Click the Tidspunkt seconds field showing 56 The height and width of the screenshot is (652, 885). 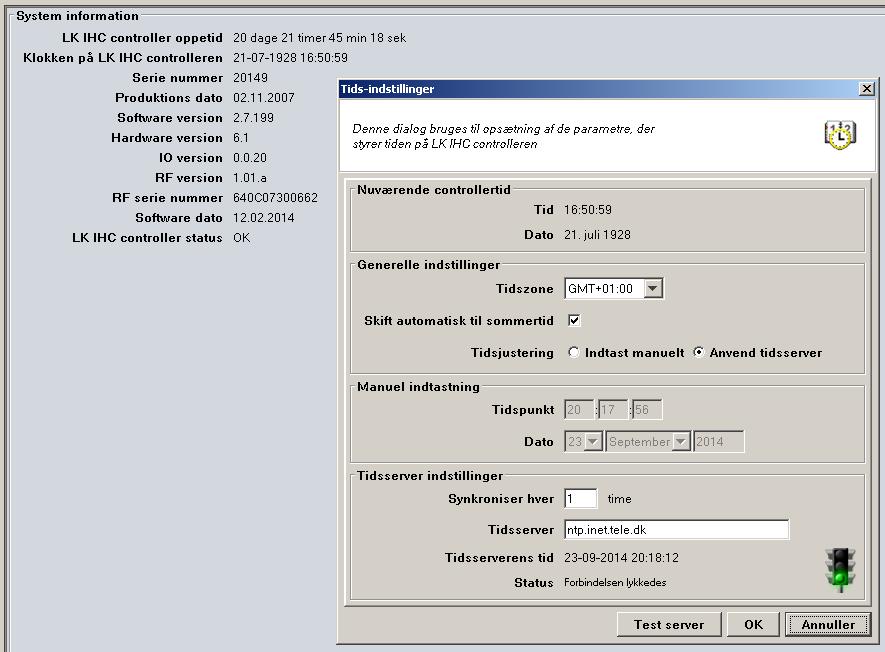pyautogui.click(x=647, y=410)
